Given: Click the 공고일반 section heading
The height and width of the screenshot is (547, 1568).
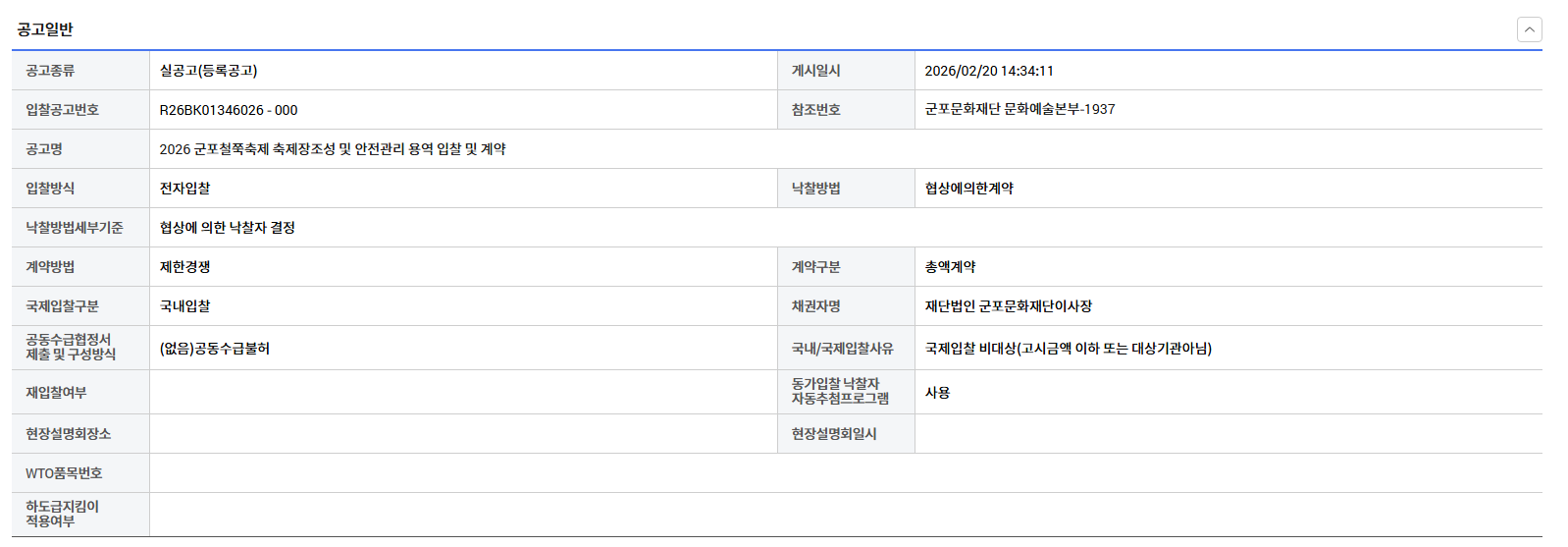Looking at the screenshot, I should coord(45,29).
